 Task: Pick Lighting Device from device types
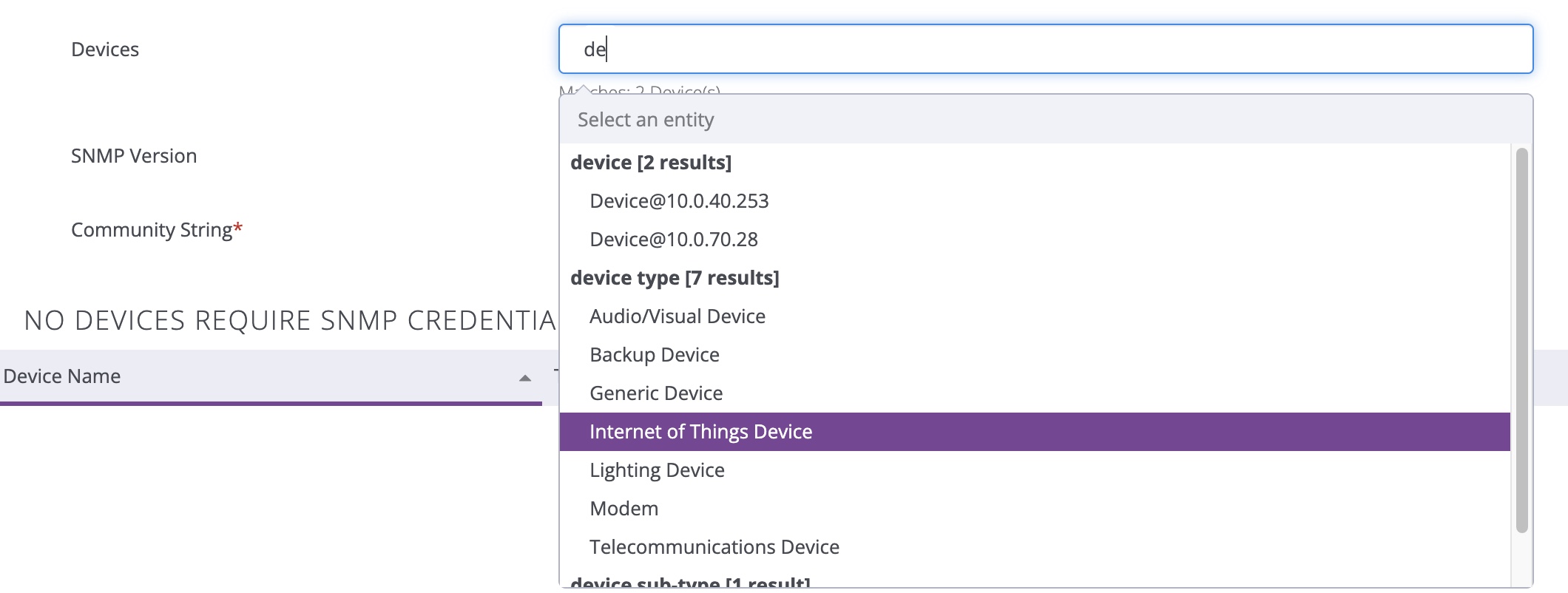point(656,470)
